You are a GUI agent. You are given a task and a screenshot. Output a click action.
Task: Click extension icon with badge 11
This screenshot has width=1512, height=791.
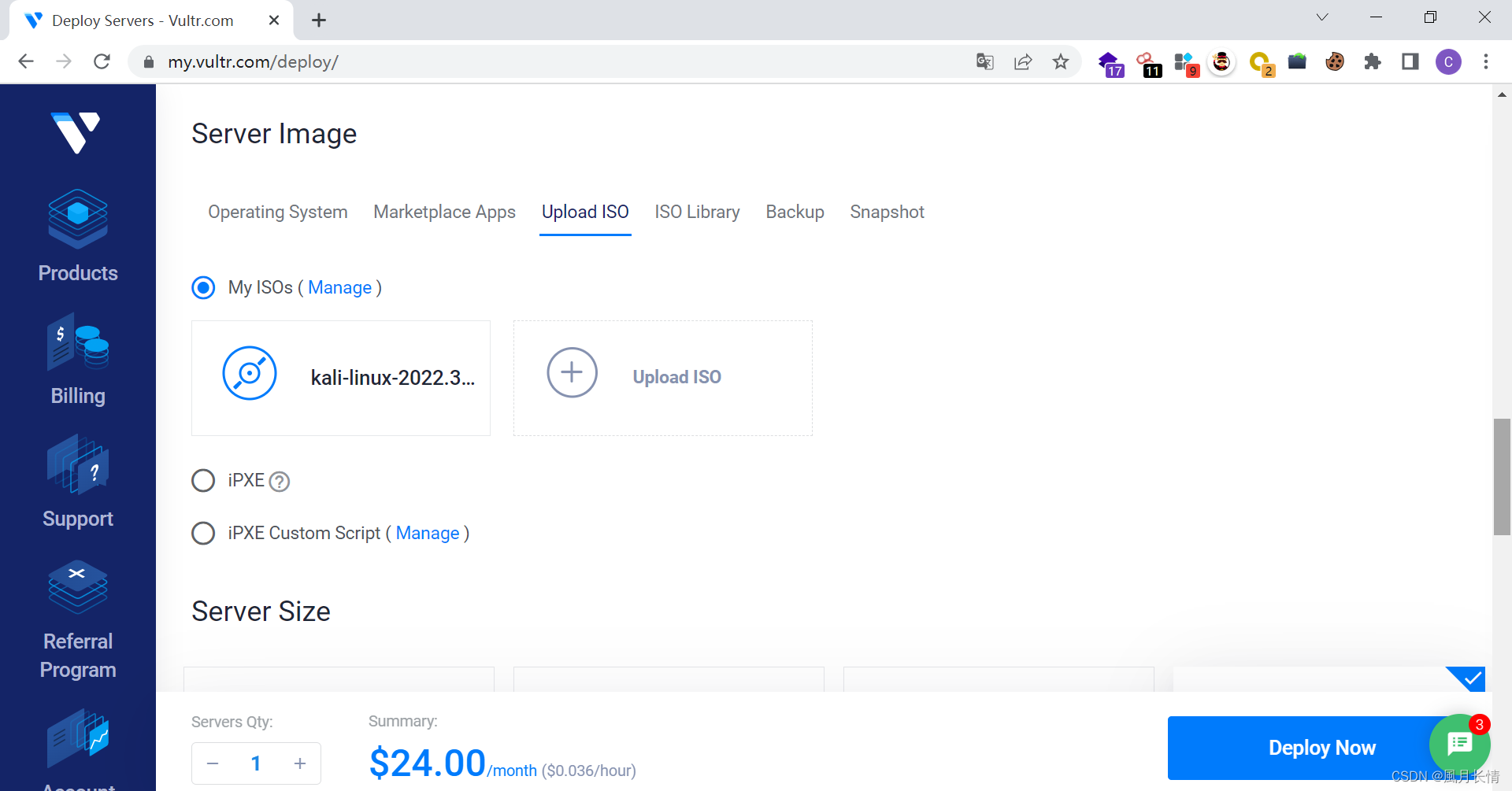coord(1149,63)
